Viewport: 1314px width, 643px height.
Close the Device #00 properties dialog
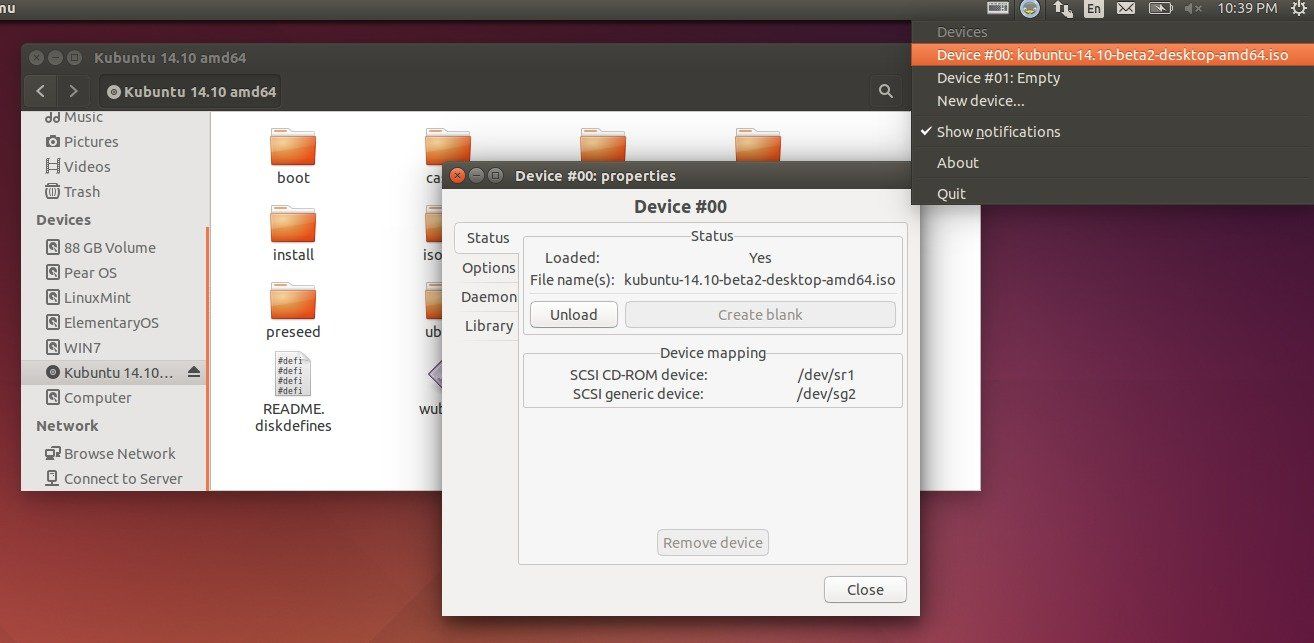[x=865, y=590]
